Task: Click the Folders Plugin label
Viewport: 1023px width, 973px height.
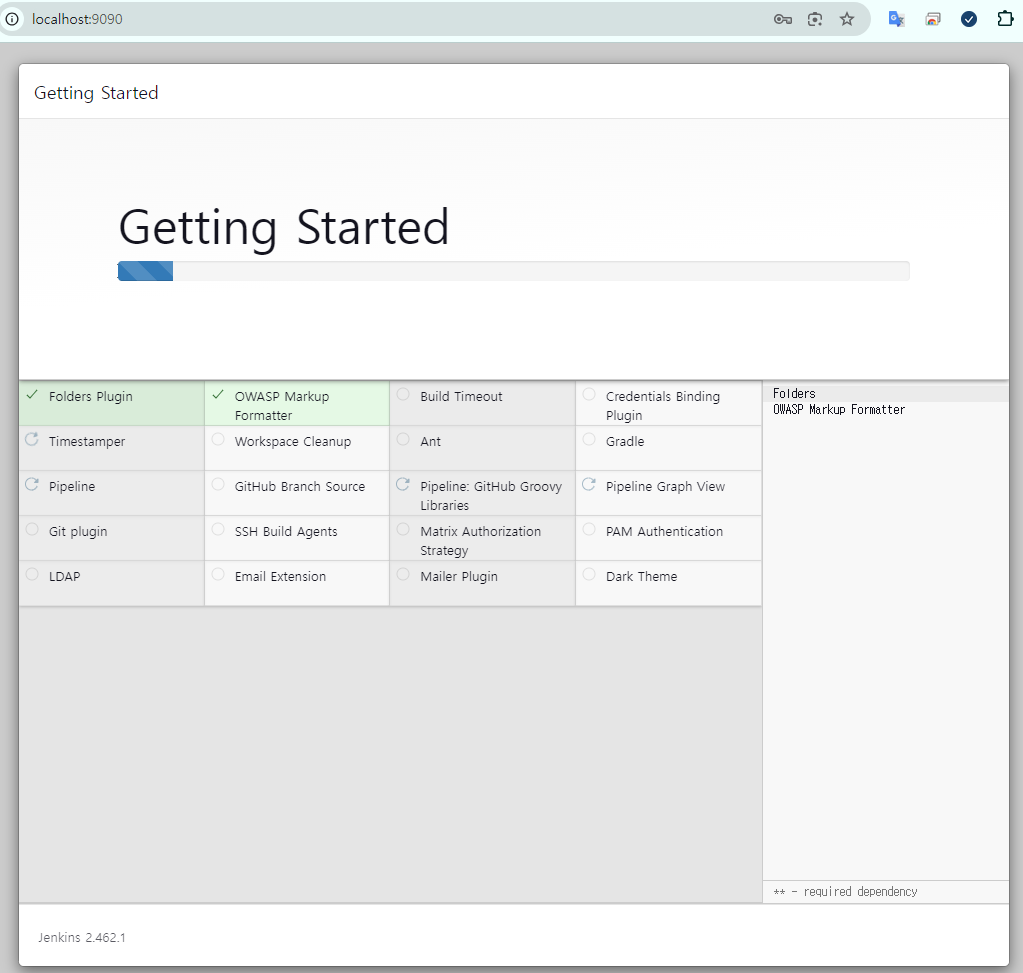Action: point(91,397)
